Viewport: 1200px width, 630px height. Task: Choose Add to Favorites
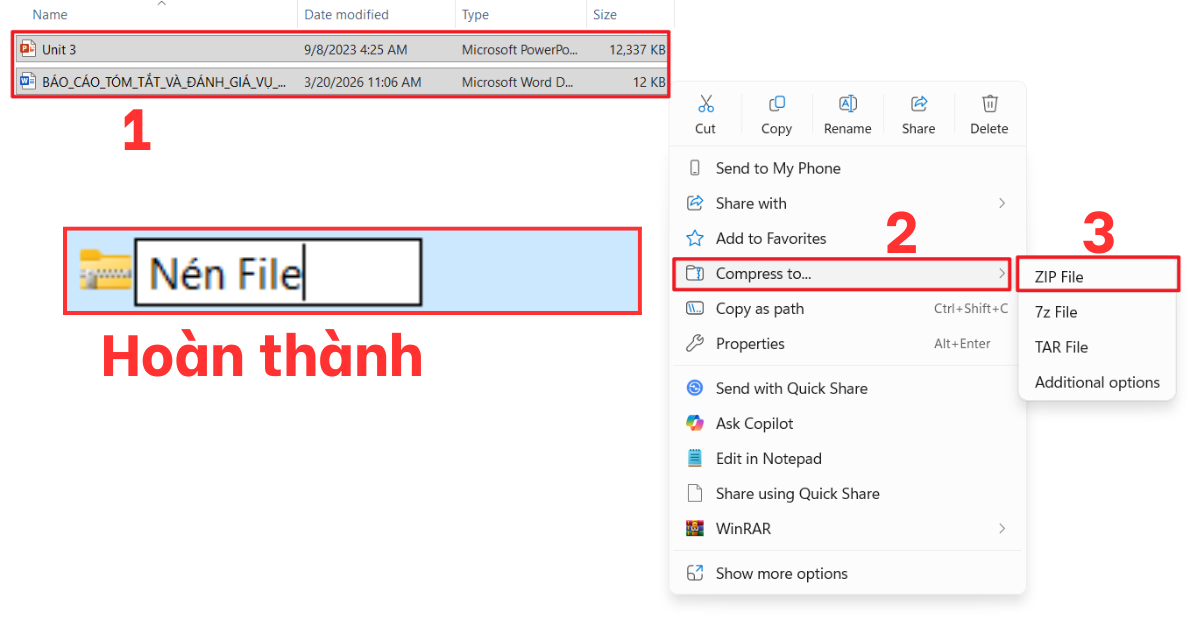point(847,238)
